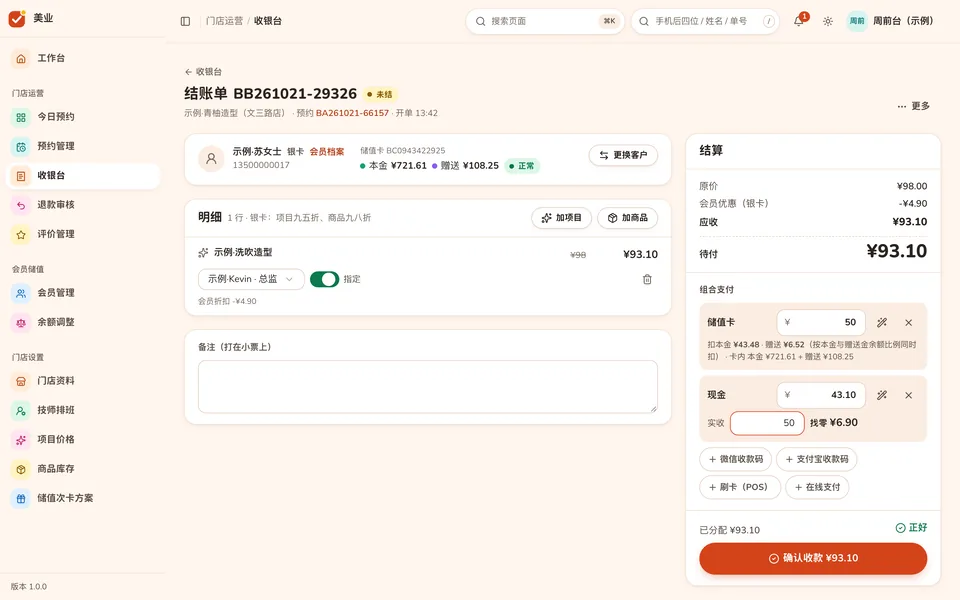Click the 商品库存 box icon
This screenshot has height=600, width=960.
(21, 470)
